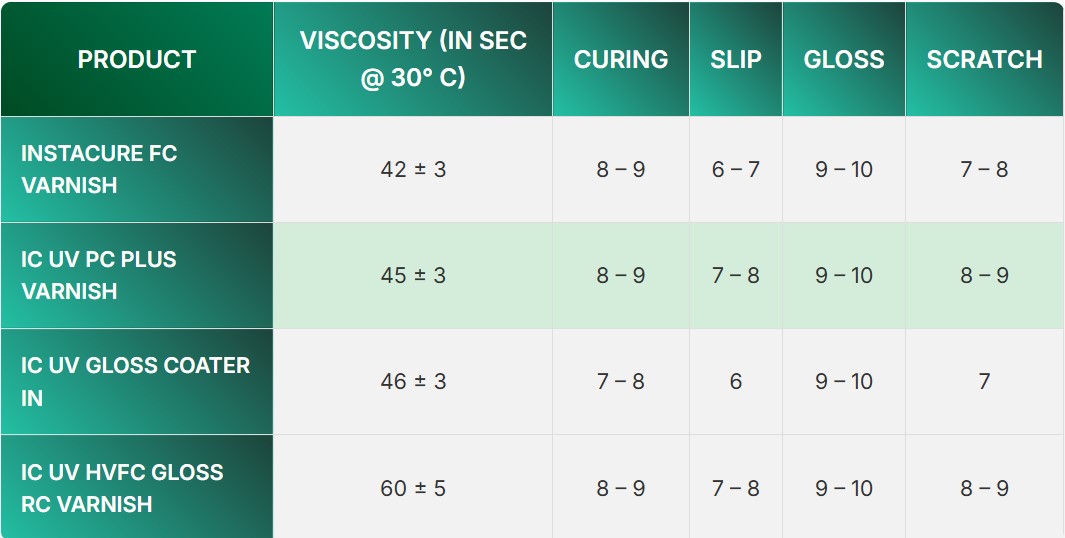Select the CURING column header
This screenshot has width=1065, height=538.
(621, 59)
